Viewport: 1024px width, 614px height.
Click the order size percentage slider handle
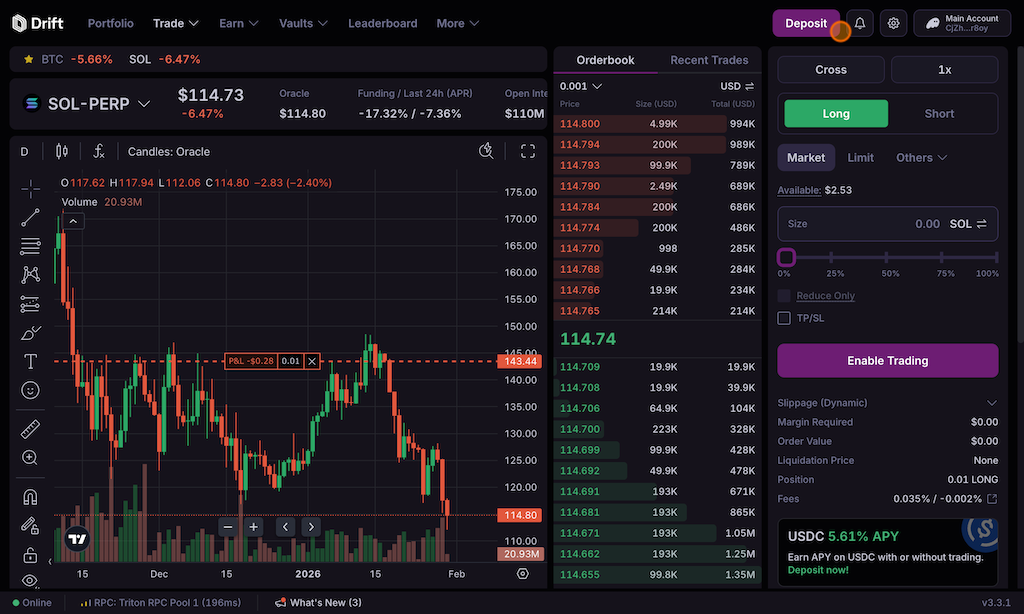pos(786,258)
